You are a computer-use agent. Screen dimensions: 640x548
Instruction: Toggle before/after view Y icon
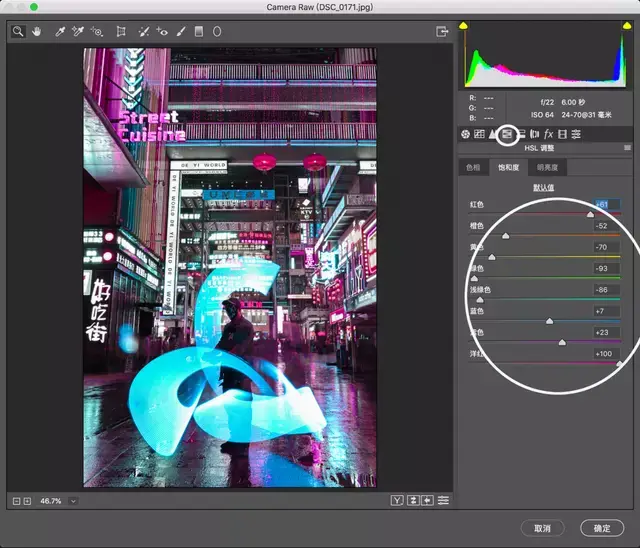point(397,500)
